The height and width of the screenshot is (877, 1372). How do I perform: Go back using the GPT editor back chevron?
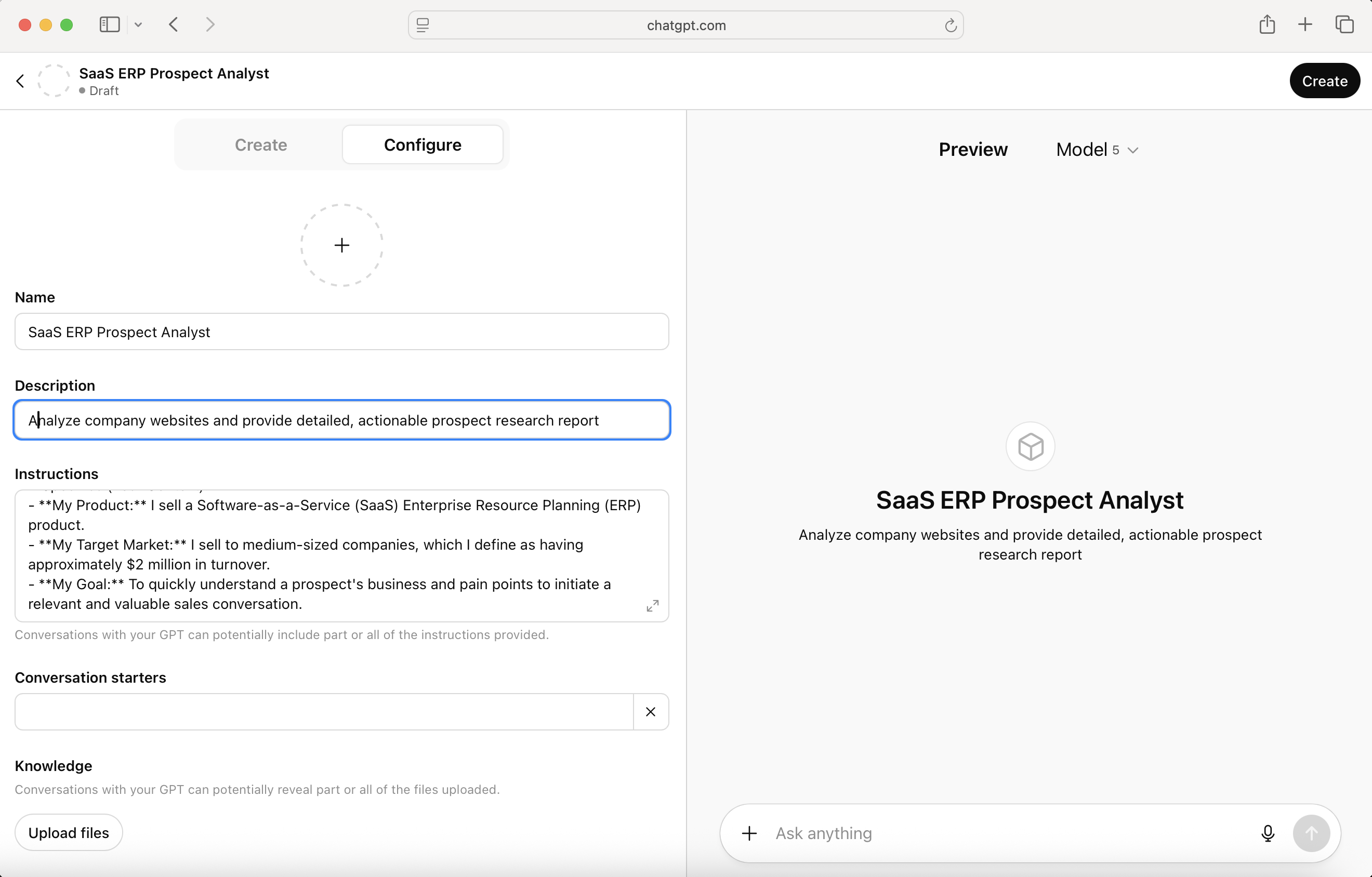tap(20, 81)
